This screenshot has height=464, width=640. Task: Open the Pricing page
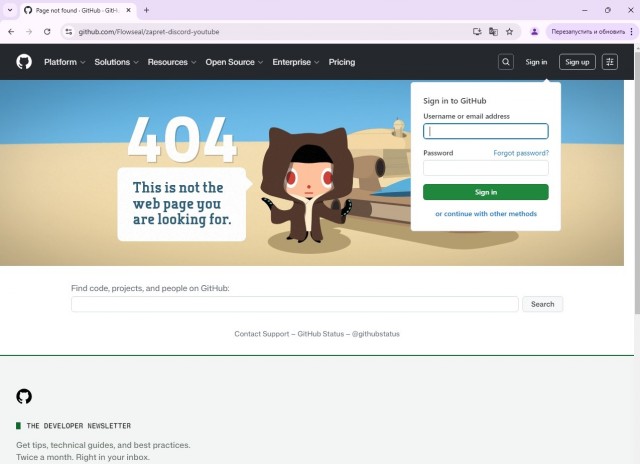point(342,62)
